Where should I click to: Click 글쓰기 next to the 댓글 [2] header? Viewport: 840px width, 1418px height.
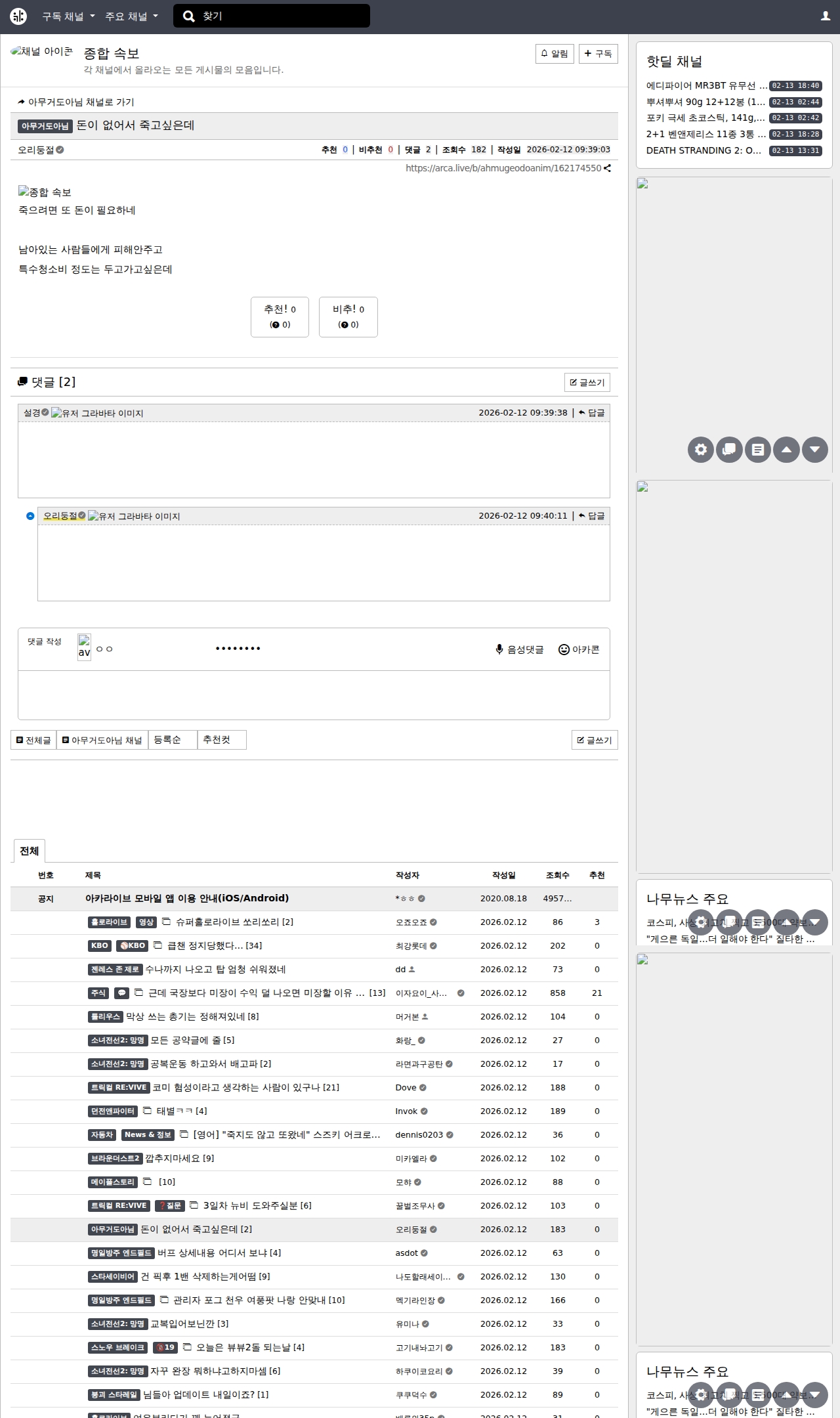click(587, 383)
